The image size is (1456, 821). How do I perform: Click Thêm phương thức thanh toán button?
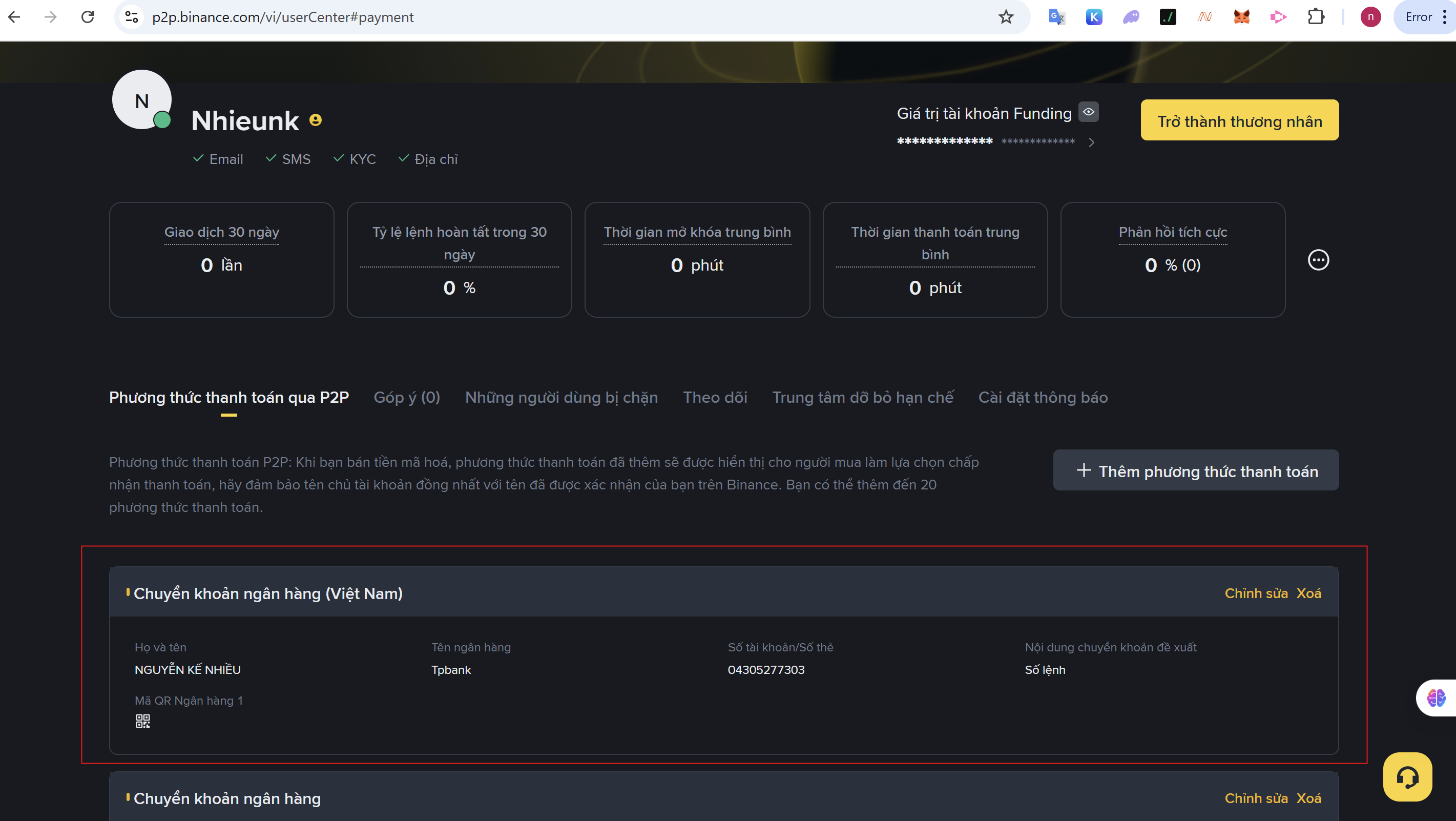pos(1195,470)
